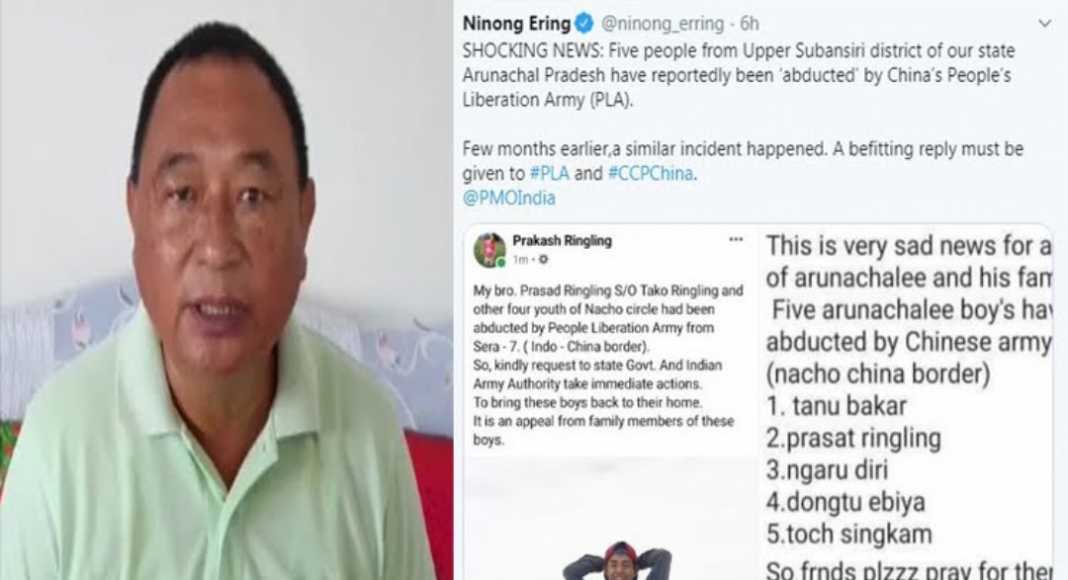Click the video of man in green shirt

click(x=226, y=290)
